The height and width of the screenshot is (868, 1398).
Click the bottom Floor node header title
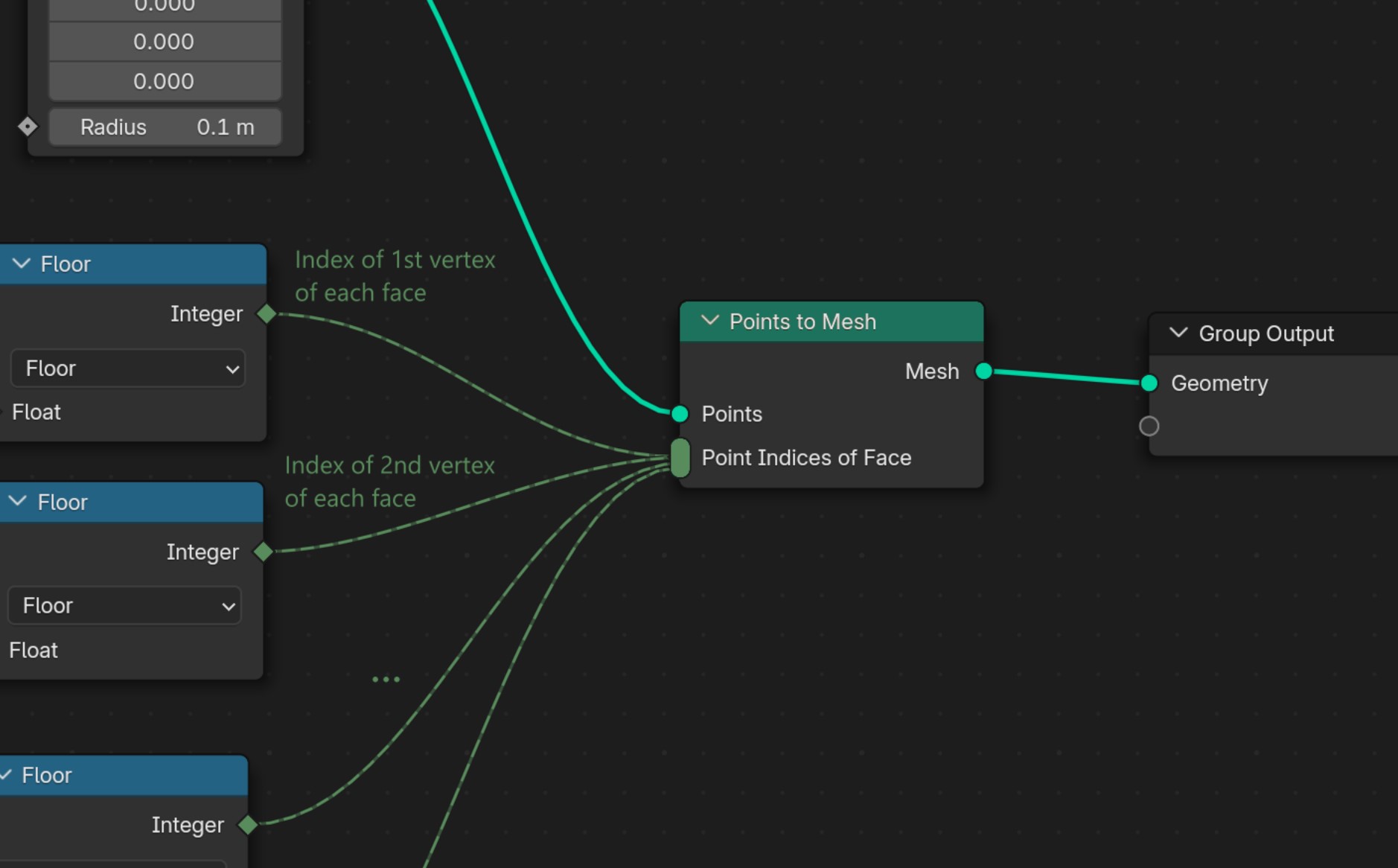(x=47, y=776)
